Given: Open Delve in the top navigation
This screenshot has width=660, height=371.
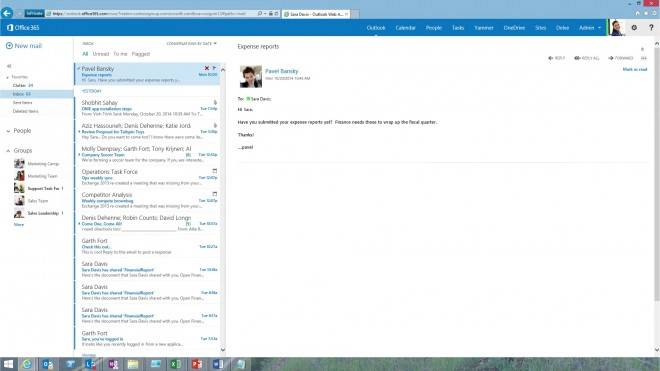Looking at the screenshot, I should click(562, 28).
